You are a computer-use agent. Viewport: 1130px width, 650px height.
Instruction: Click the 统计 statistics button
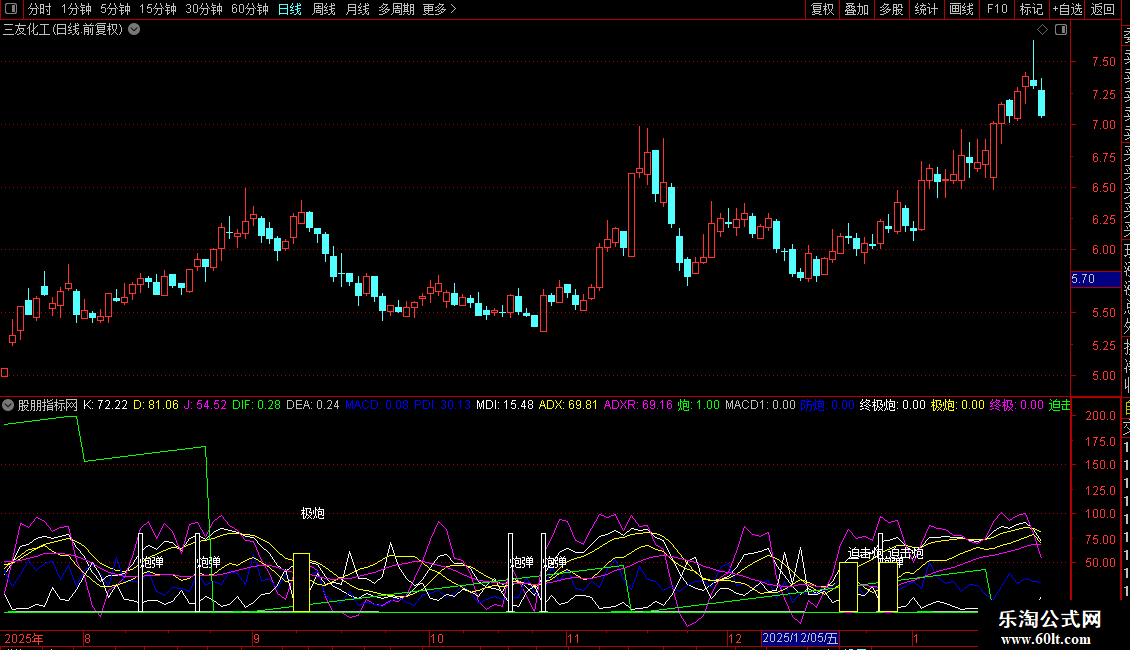[x=926, y=9]
